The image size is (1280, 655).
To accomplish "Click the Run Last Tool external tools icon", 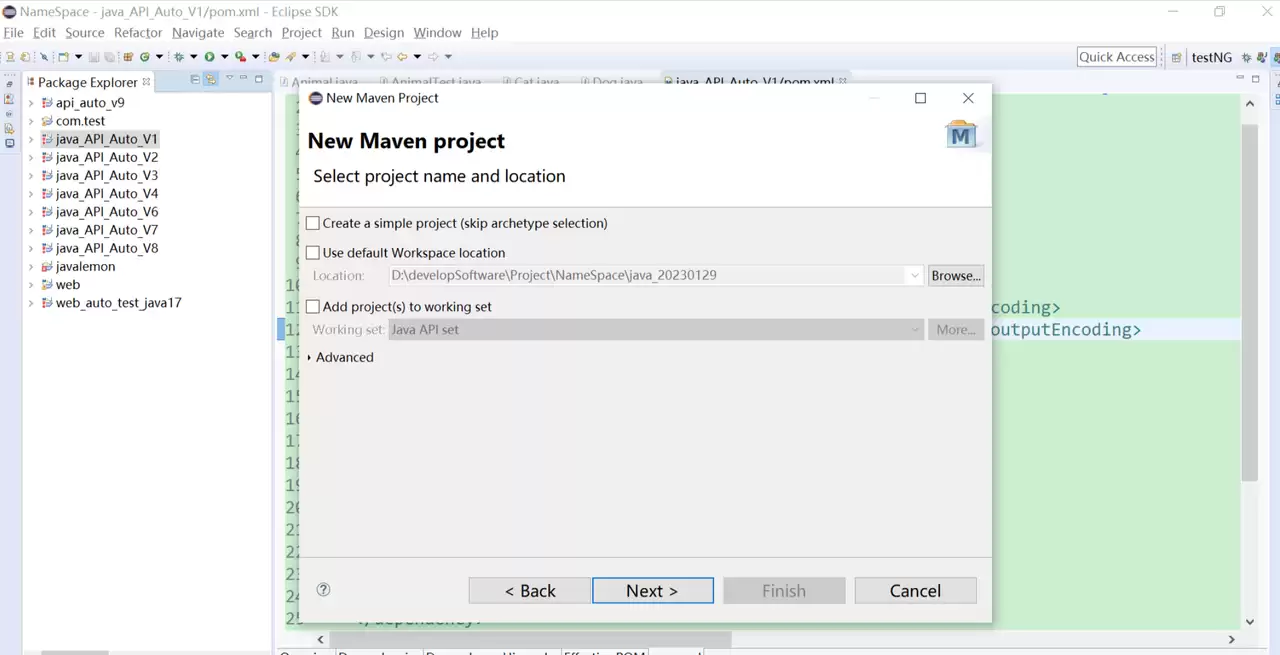I will [x=241, y=57].
